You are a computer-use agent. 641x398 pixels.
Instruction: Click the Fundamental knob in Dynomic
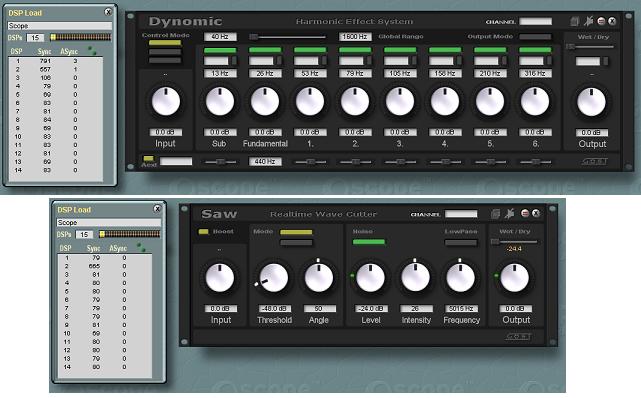coord(265,101)
